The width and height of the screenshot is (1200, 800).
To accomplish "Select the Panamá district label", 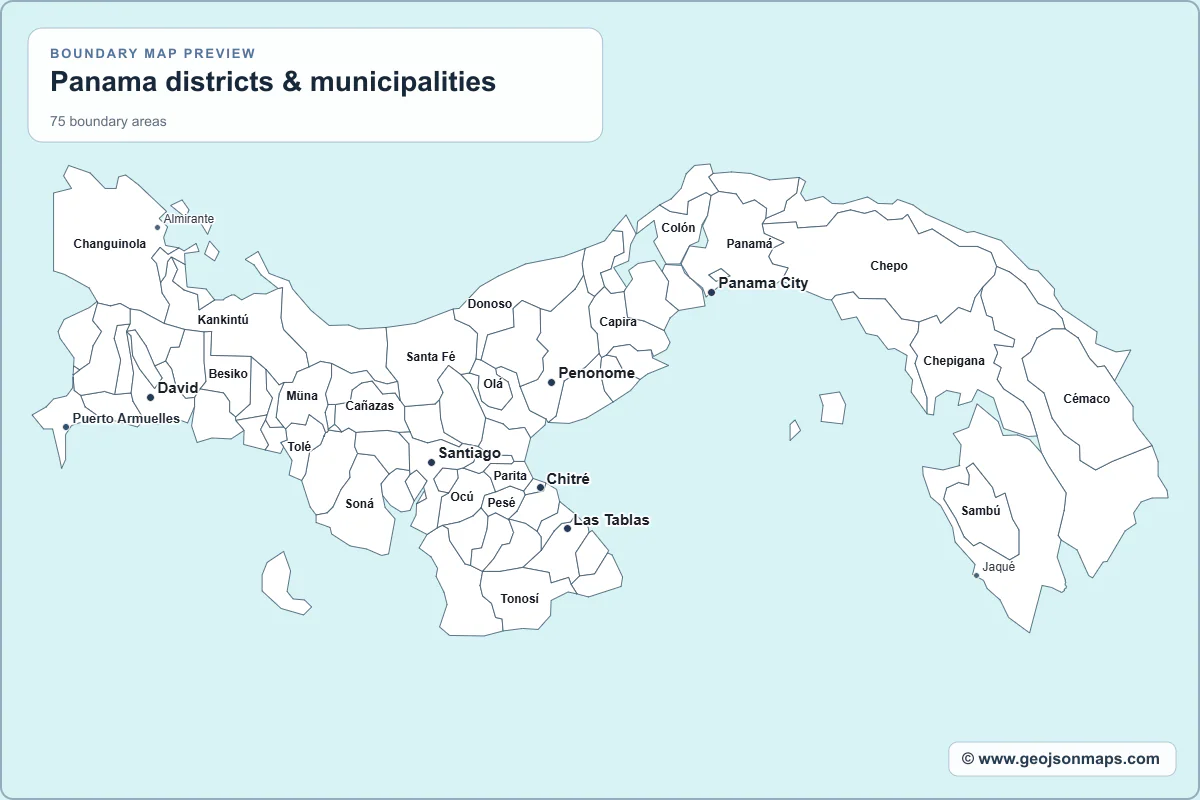I will (749, 244).
